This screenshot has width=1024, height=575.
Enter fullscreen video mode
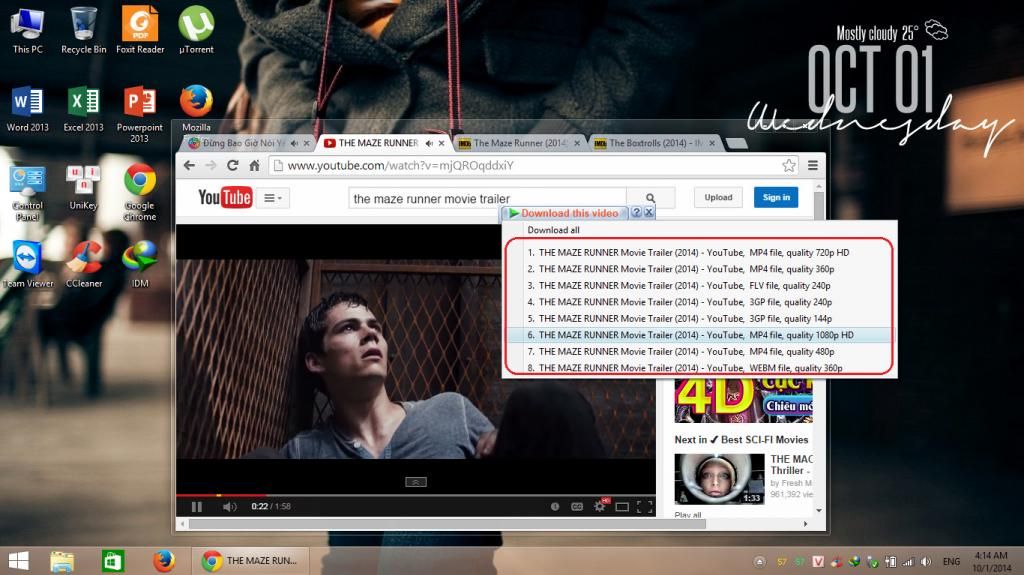point(645,506)
